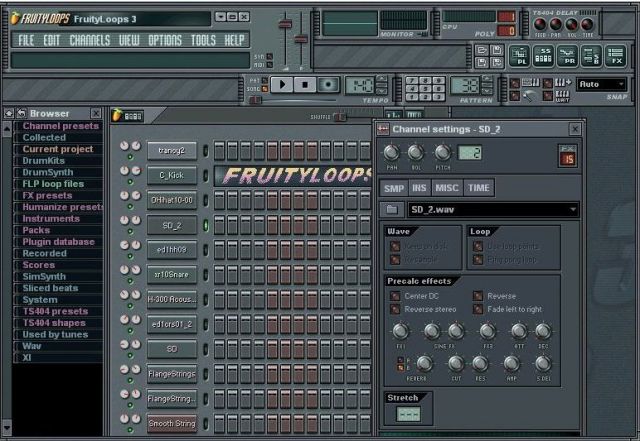Image resolution: width=640 pixels, height=441 pixels.
Task: Click the folder icon beside SD_2.wav
Action: [x=392, y=209]
